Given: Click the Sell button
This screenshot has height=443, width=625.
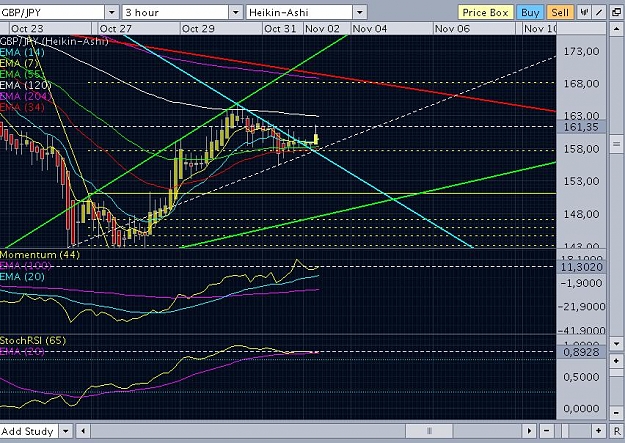Looking at the screenshot, I should click(560, 12).
